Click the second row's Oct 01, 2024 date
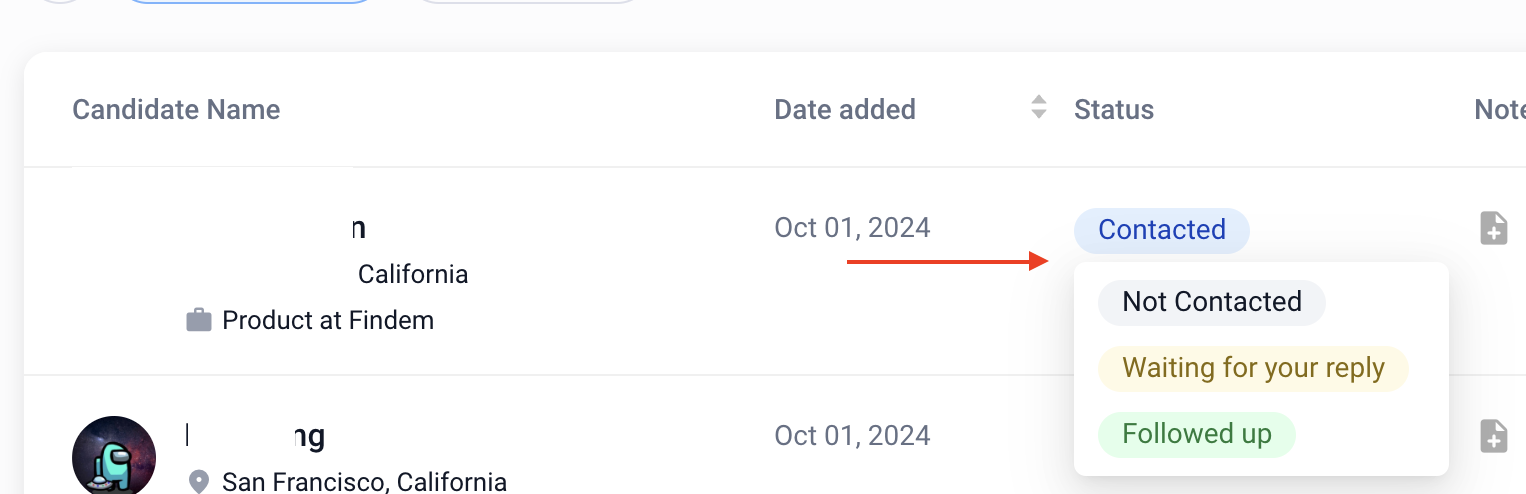This screenshot has height=494, width=1526. tap(852, 436)
